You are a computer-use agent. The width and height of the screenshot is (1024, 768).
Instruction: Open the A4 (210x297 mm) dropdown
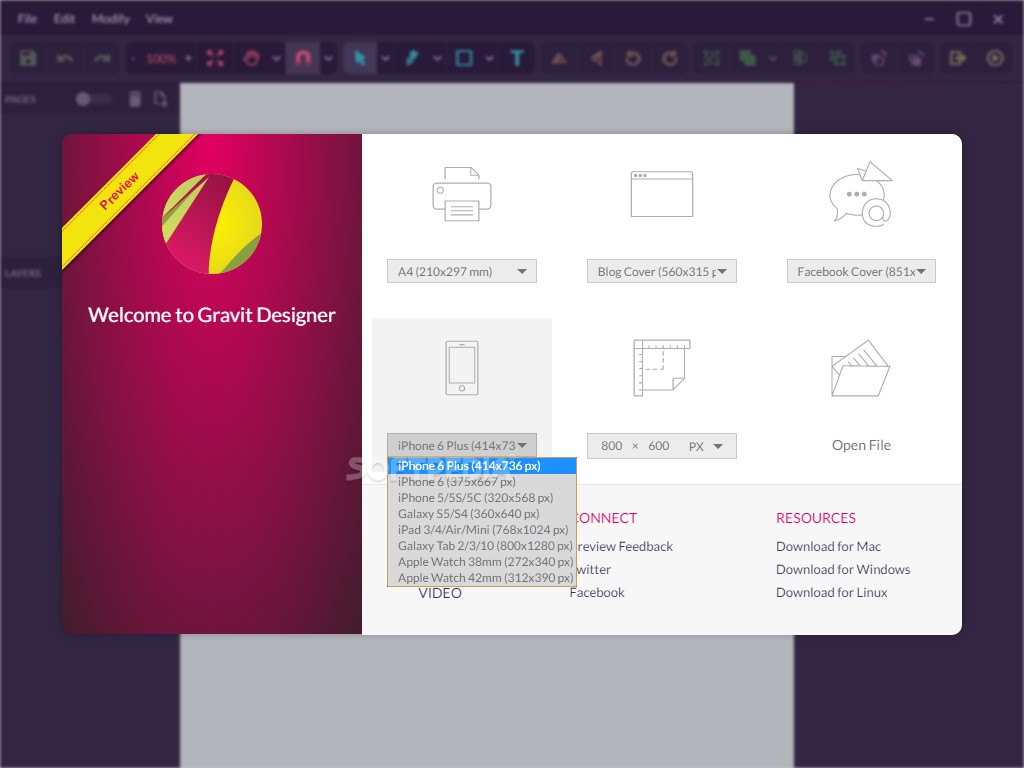462,271
